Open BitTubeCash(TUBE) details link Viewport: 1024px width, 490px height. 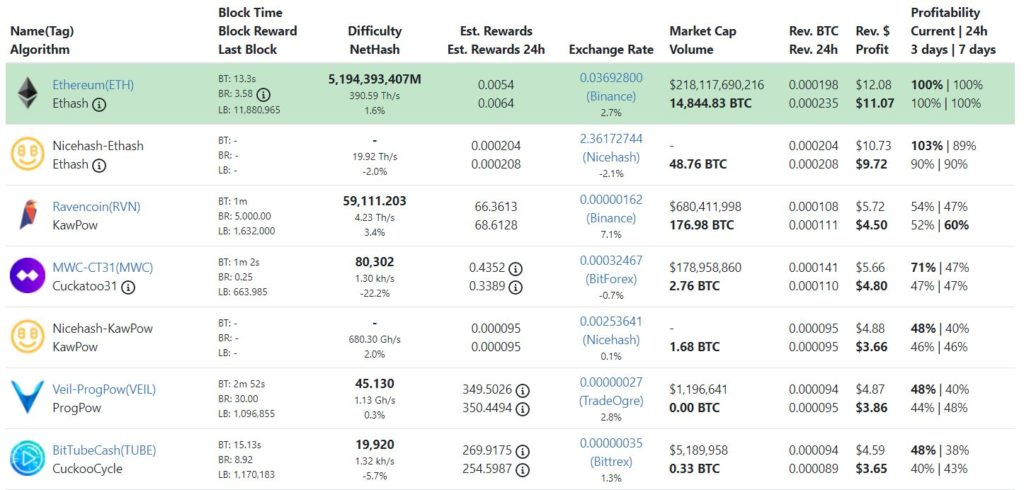(x=104, y=450)
